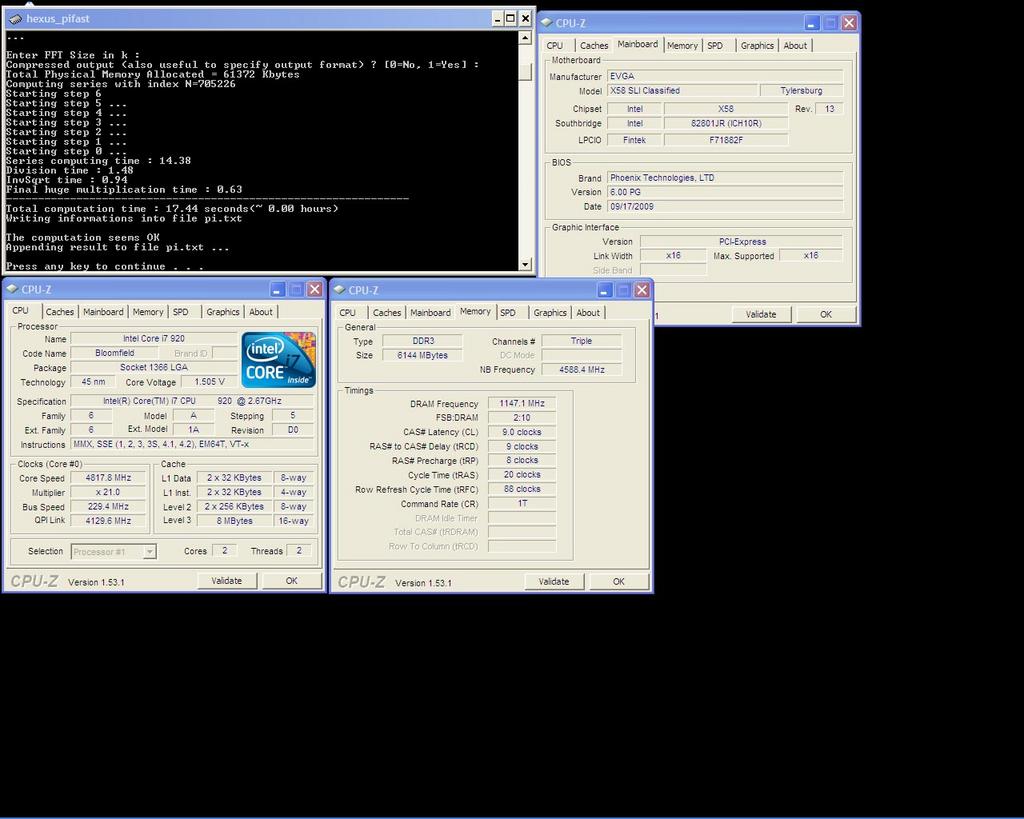Screen dimensions: 1024x819
Task: Maximize the hexus_pifast console window
Action: 511,19
